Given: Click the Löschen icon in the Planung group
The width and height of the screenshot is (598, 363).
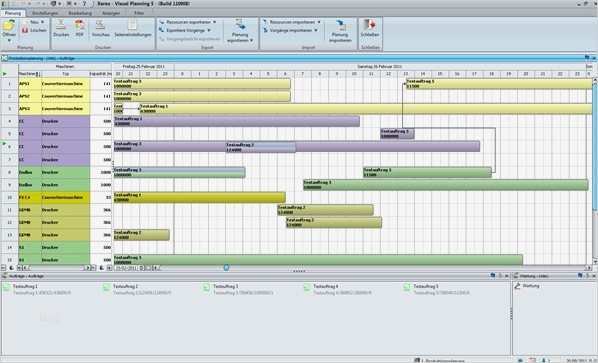Looking at the screenshot, I should pyautogui.click(x=25, y=30).
